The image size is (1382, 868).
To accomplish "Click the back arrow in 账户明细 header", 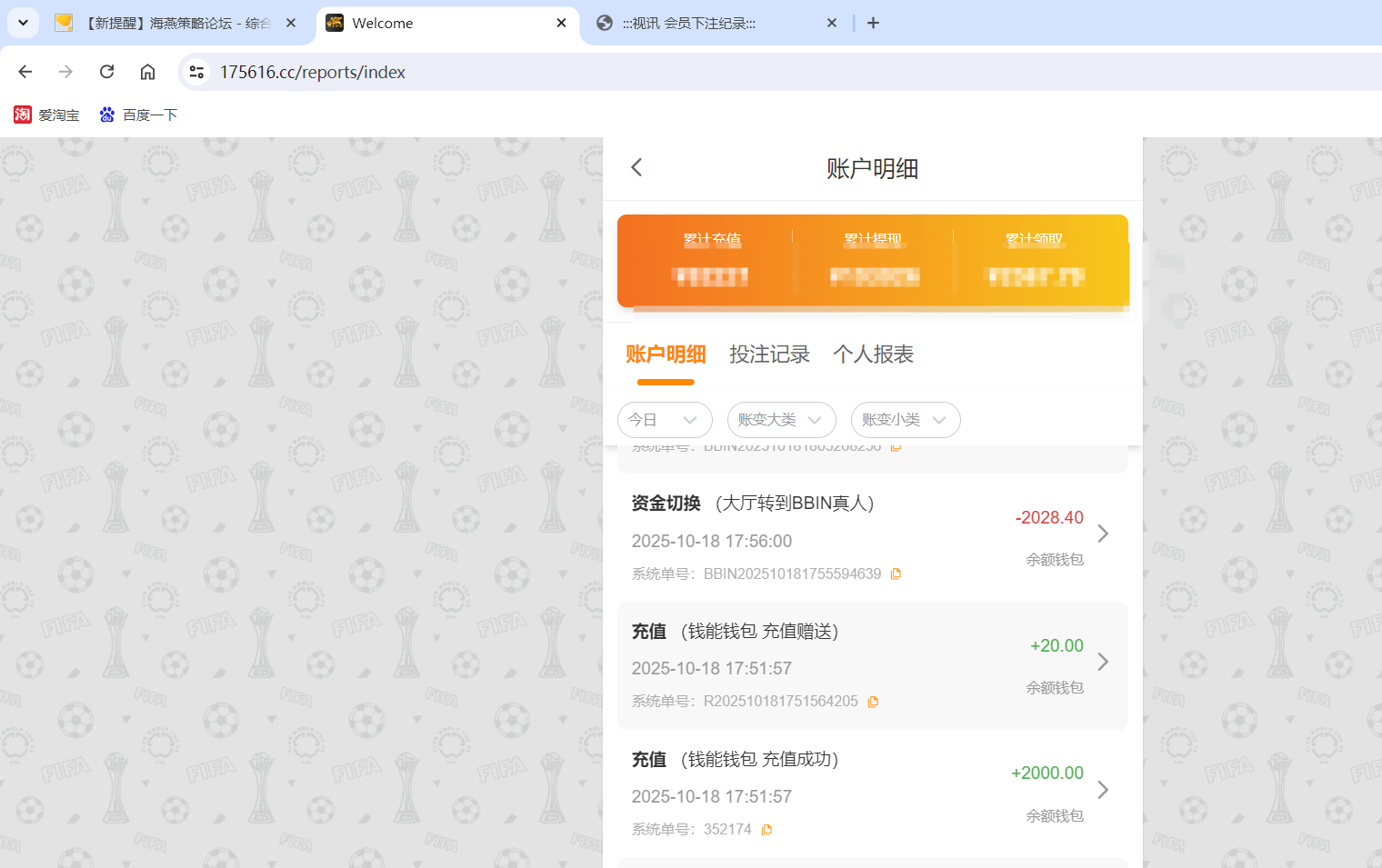I will click(x=636, y=167).
